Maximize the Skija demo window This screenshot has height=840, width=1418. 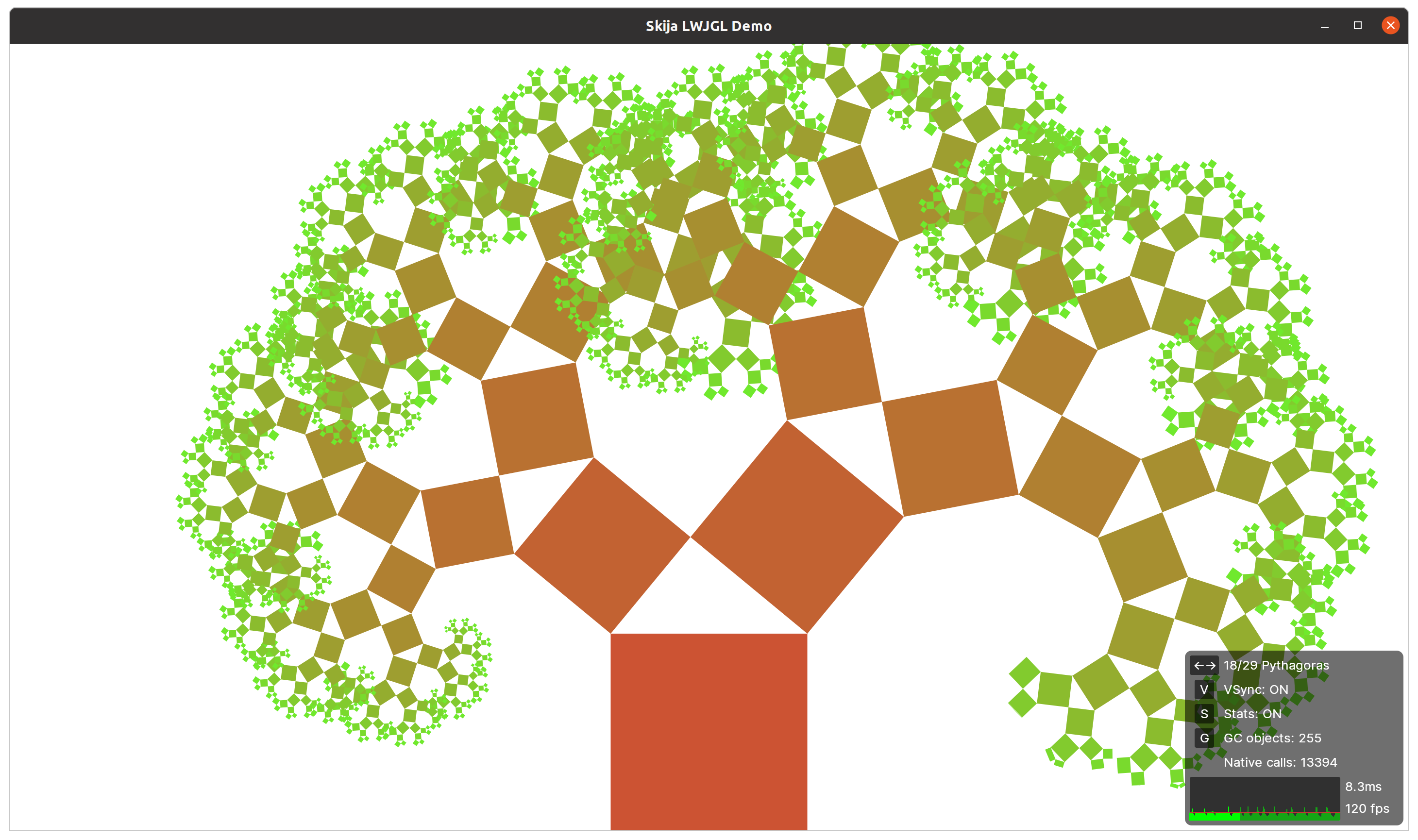pos(1357,25)
